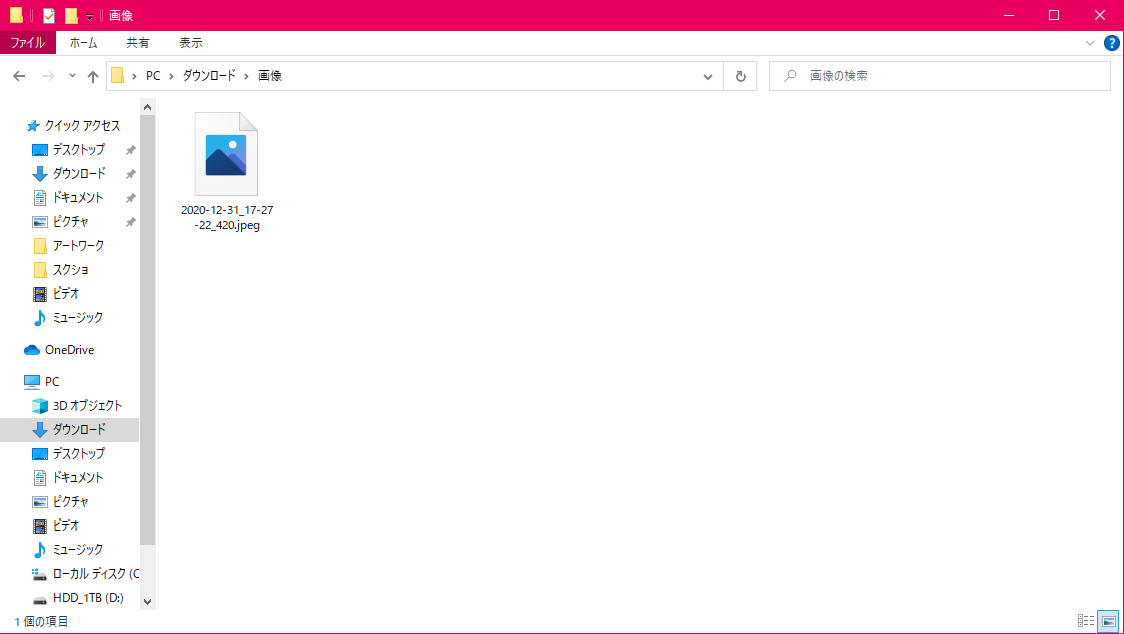Click the folder icon in title bar
This screenshot has height=634, width=1124.
tap(16, 15)
